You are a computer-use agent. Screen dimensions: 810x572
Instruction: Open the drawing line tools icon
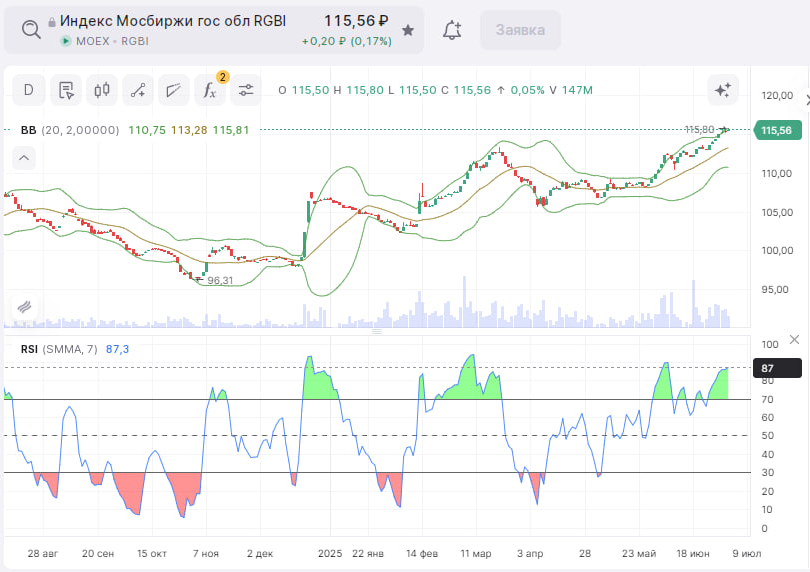(x=137, y=90)
